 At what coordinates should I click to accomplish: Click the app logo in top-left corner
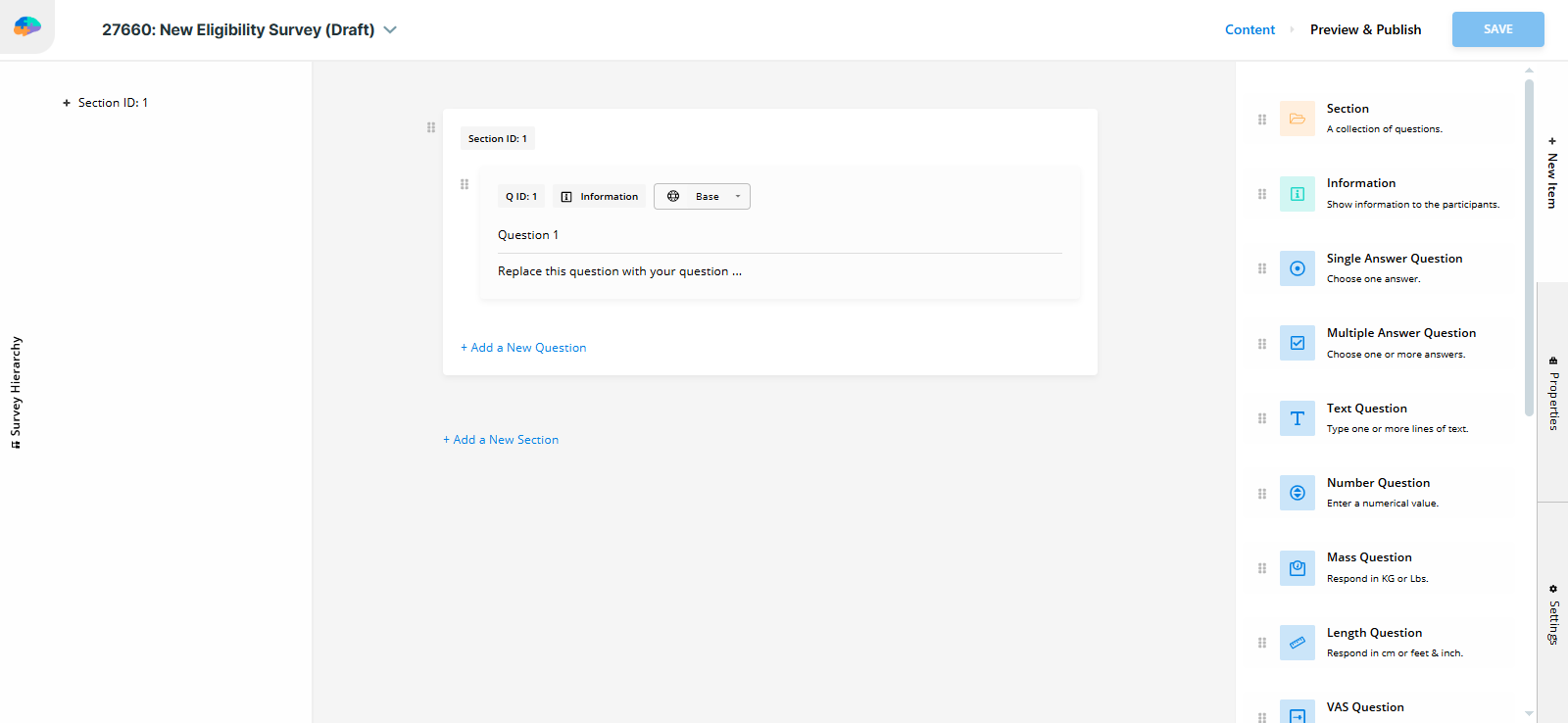(27, 26)
